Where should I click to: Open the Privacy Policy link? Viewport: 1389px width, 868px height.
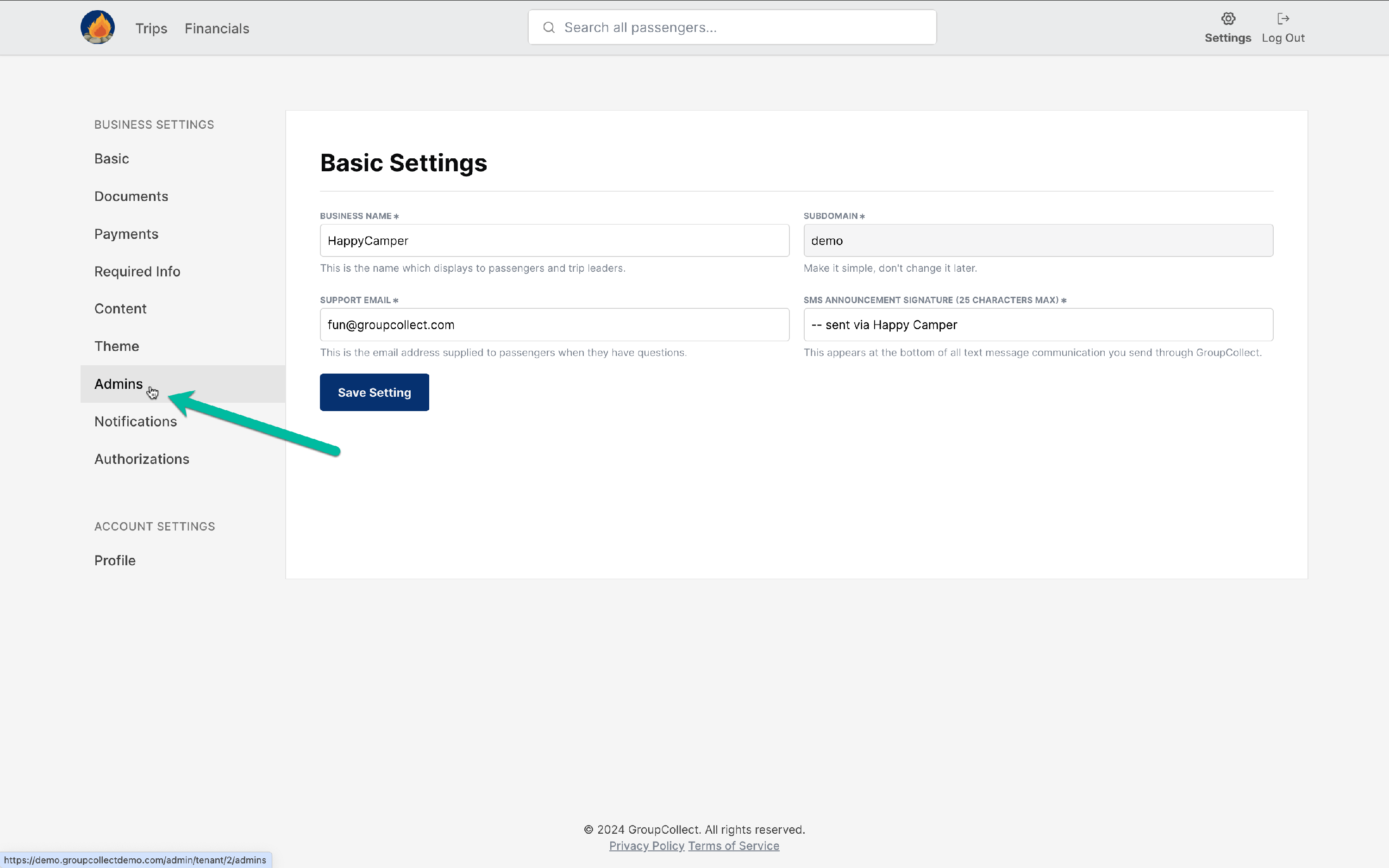tap(646, 846)
